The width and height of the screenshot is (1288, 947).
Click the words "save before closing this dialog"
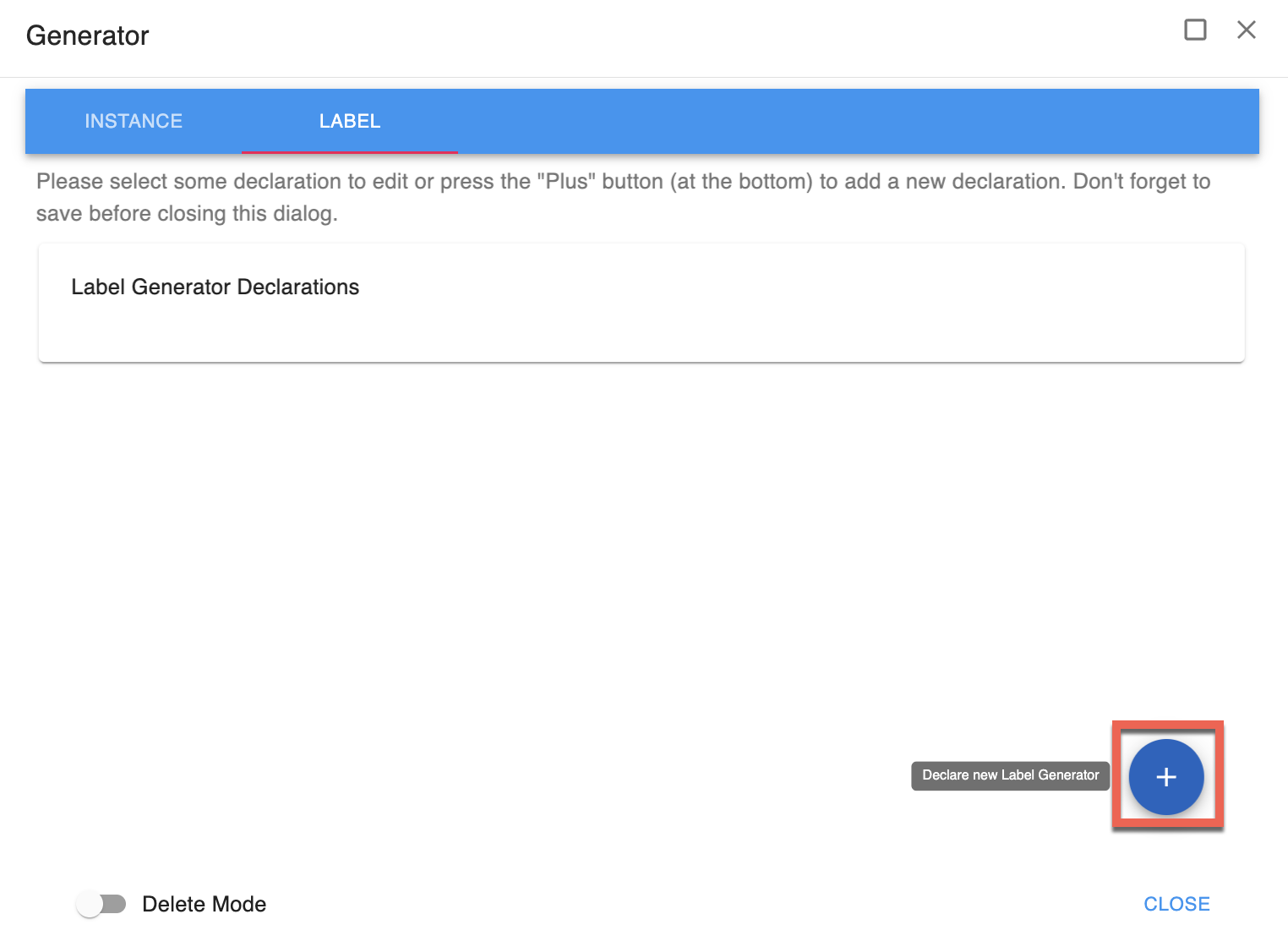point(186,214)
